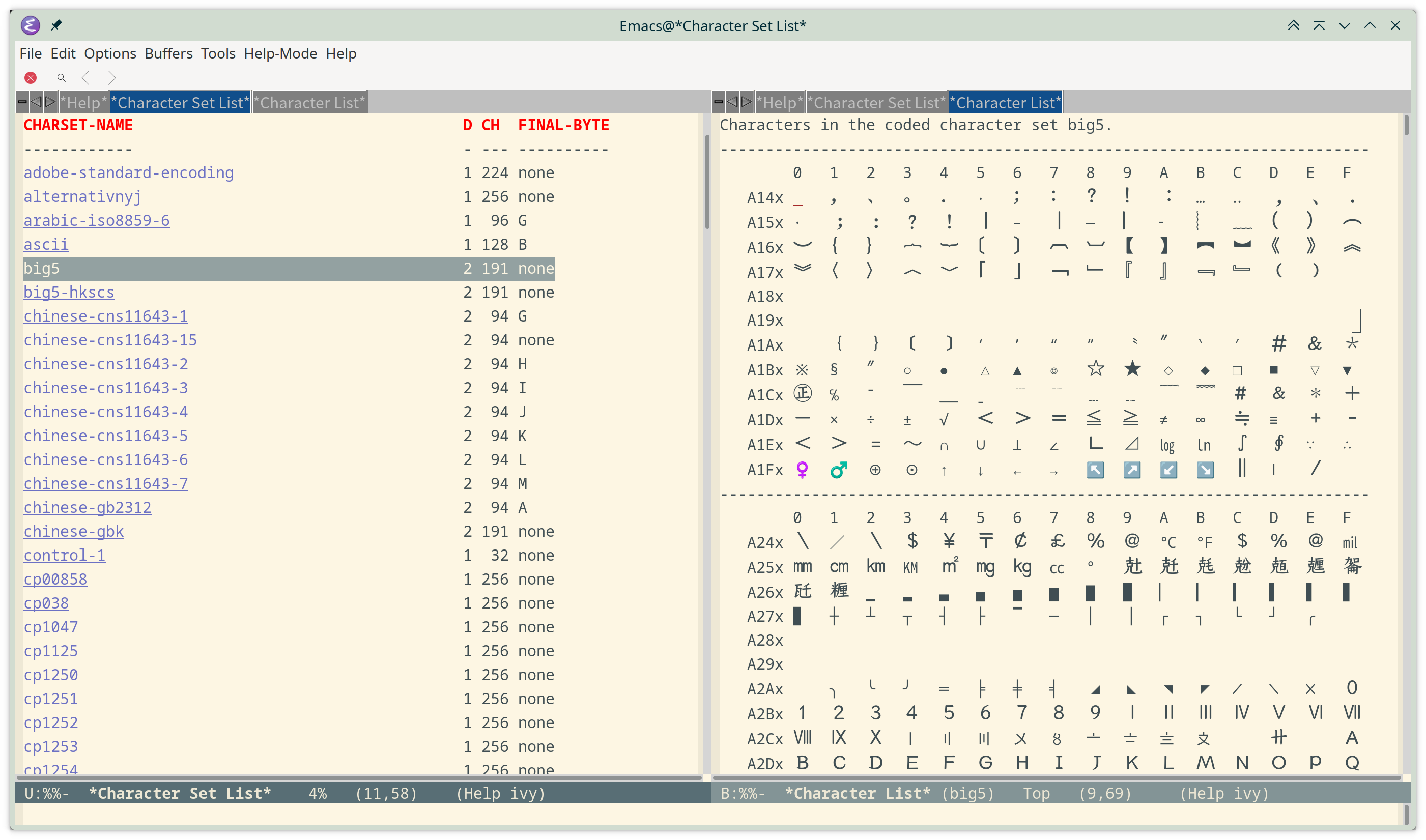Open the File menu
This screenshot has height=840, width=1426.
(31, 53)
